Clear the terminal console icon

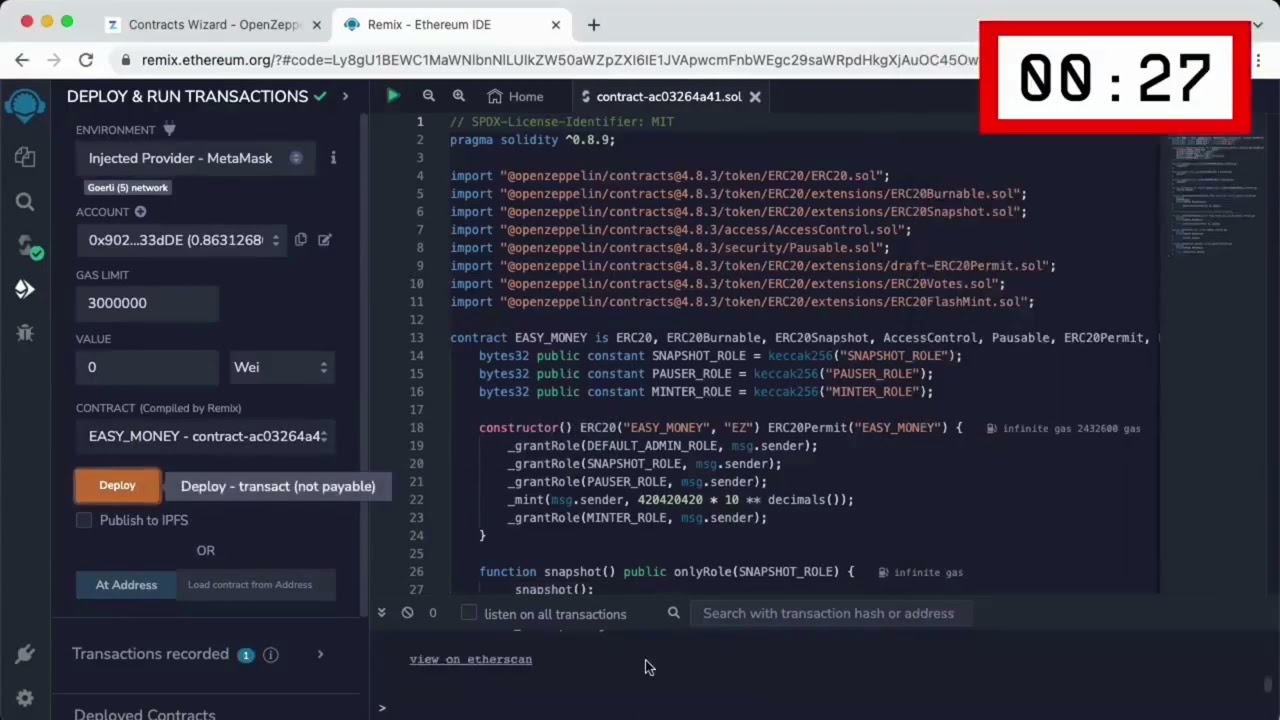(x=407, y=613)
